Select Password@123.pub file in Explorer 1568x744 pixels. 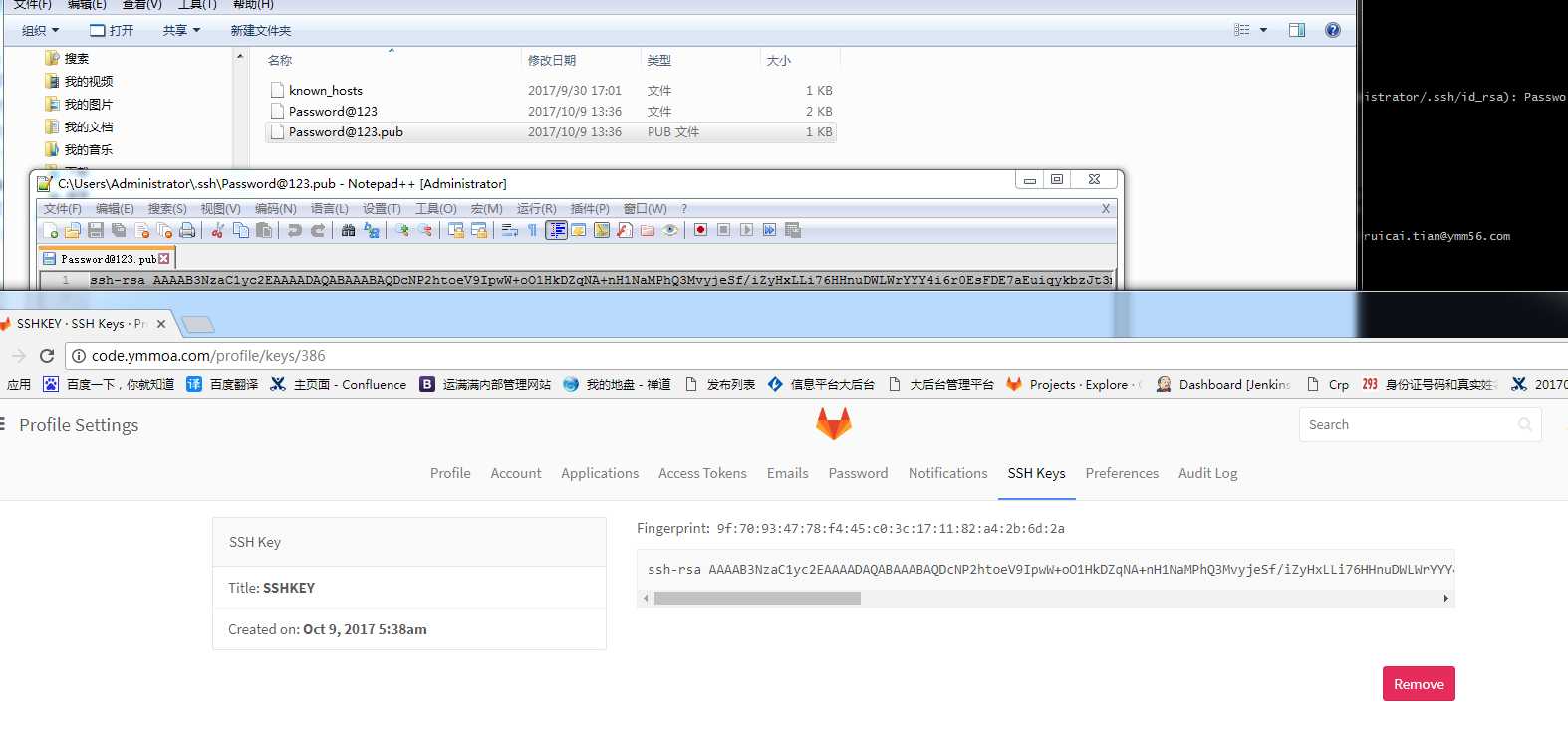pyautogui.click(x=551, y=131)
